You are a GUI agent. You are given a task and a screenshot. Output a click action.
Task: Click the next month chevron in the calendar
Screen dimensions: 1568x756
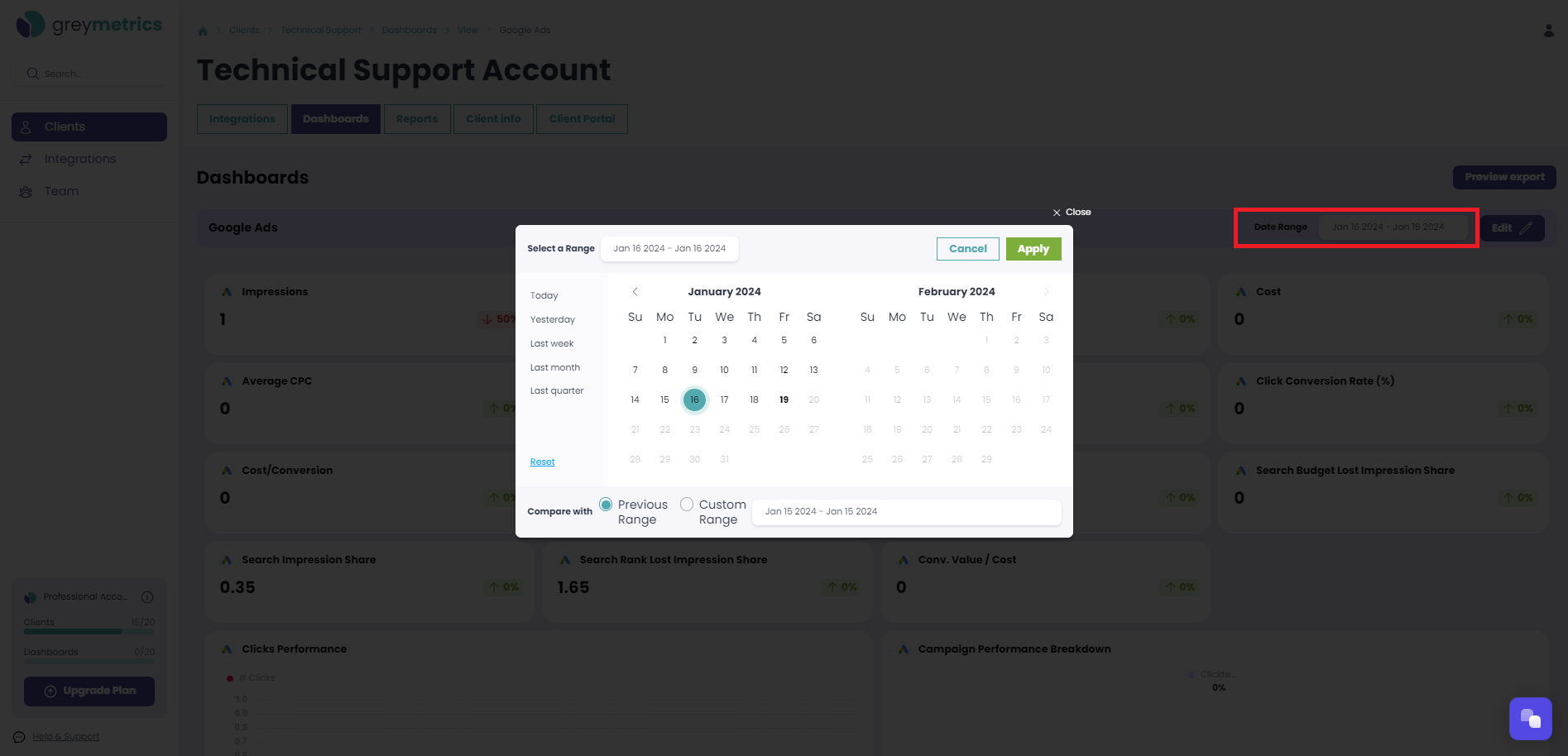[1046, 291]
